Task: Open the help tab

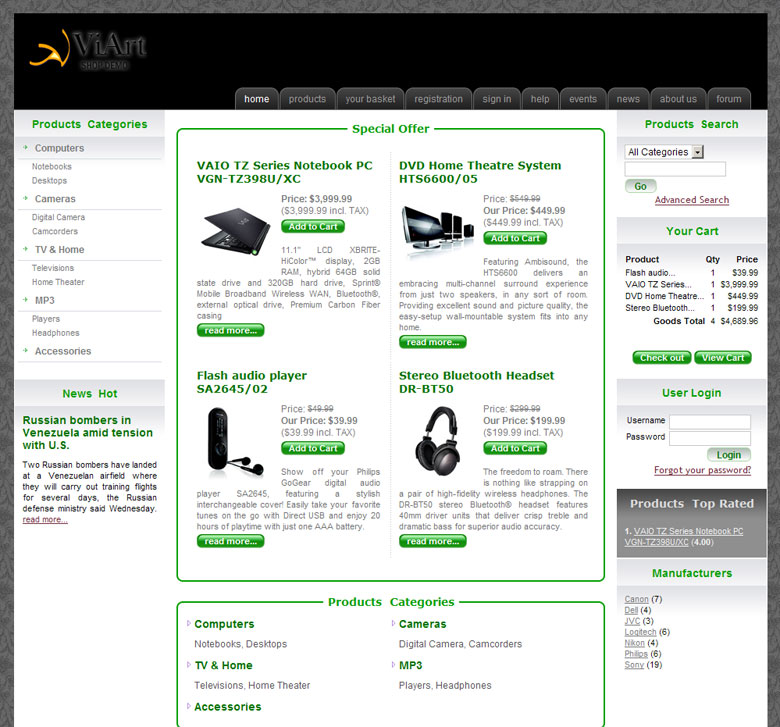Action: [540, 99]
